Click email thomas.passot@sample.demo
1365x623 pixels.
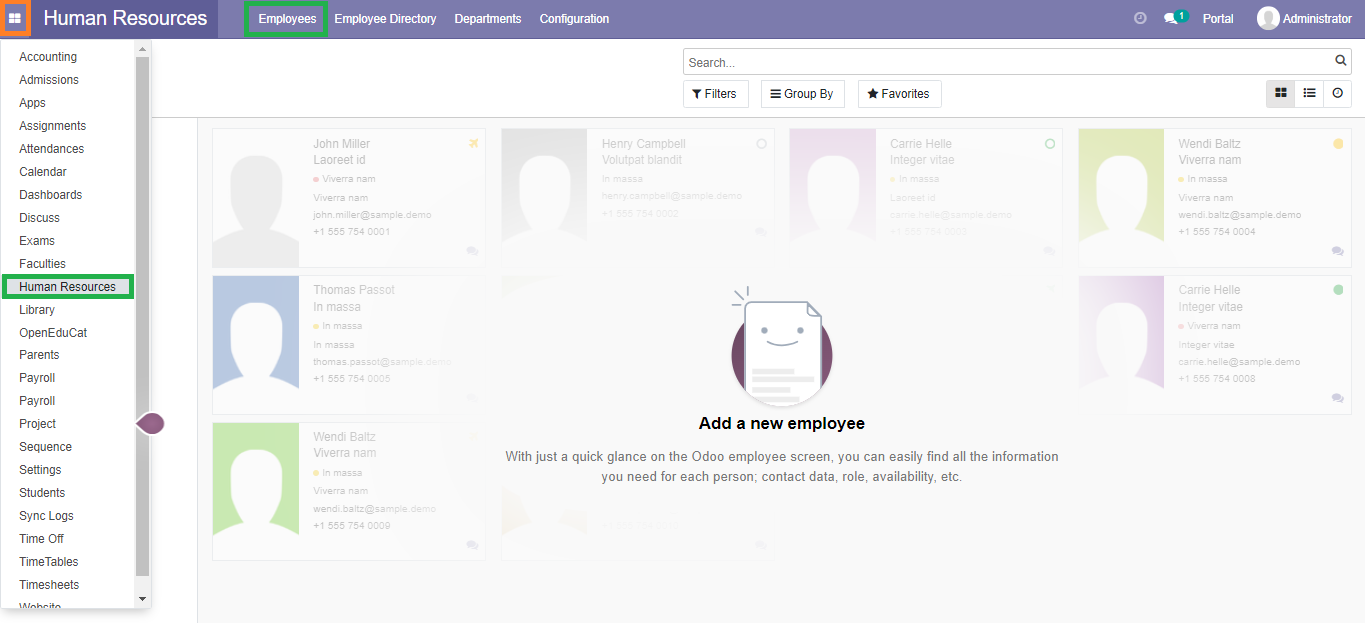point(382,362)
